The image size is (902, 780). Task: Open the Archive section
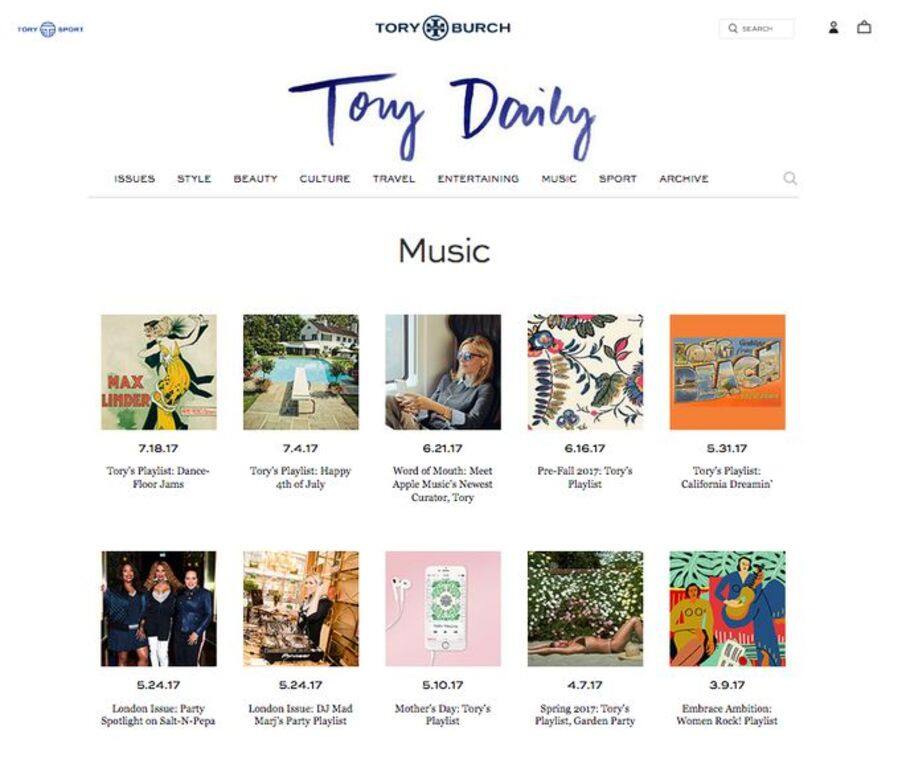(x=684, y=179)
